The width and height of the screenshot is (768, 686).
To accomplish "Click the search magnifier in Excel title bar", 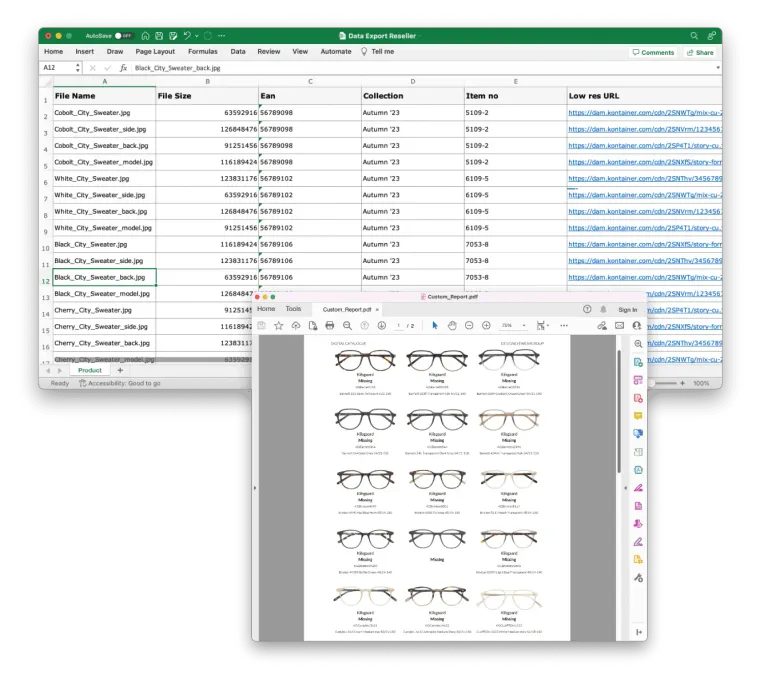I will 694,36.
